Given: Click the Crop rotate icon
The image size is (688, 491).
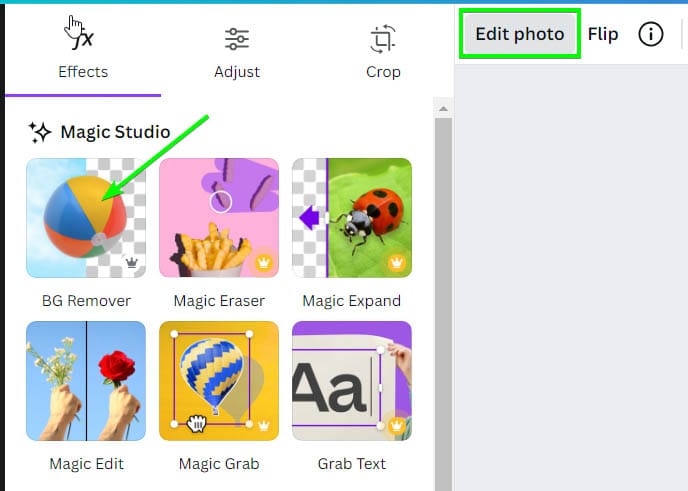Looking at the screenshot, I should (x=383, y=39).
